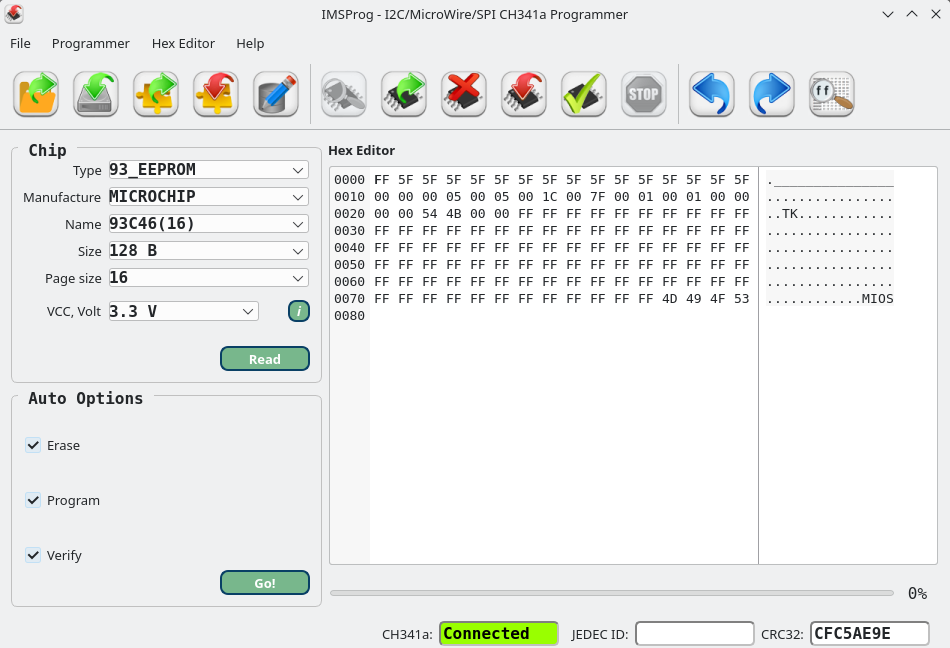Screen dimensions: 950x648
Task: Maximize the IMSProg window
Action: (x=912, y=14)
